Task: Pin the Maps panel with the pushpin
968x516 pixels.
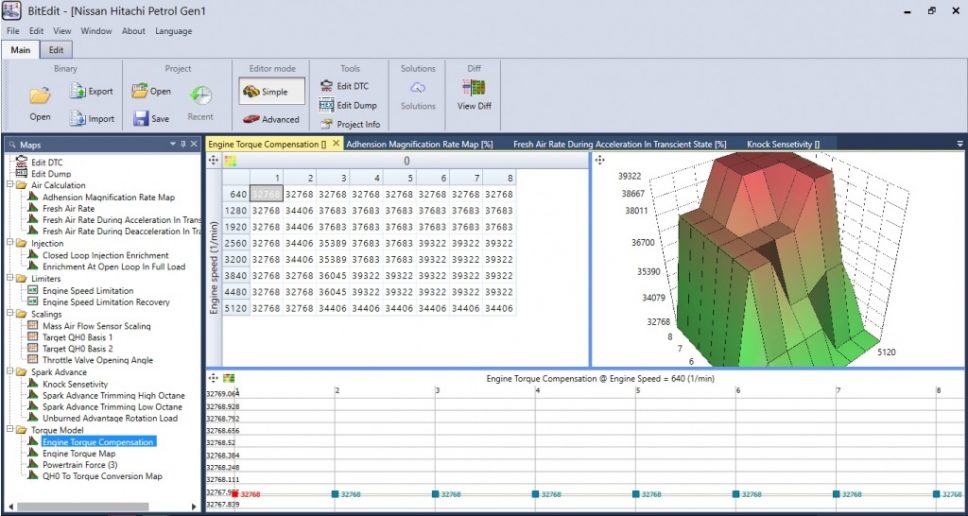Action: click(x=183, y=145)
